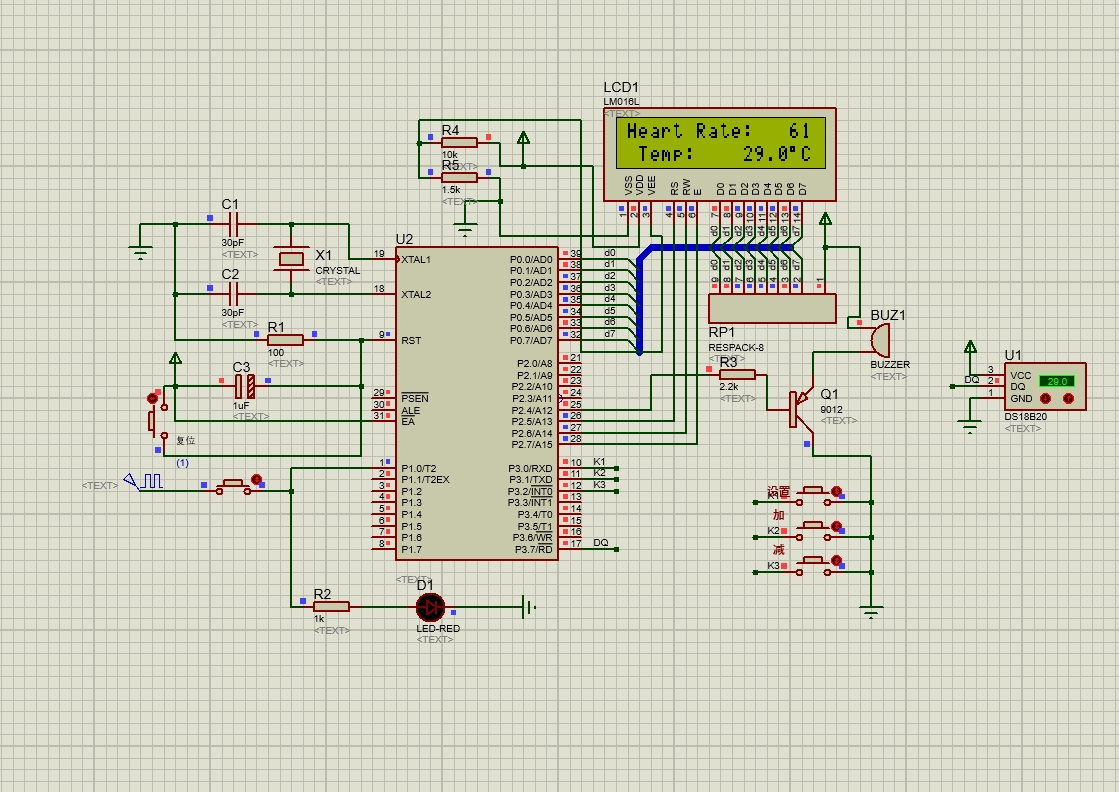Viewport: 1119px width, 792px height.
Task: Select the U2 microcontroller body
Action: pyautogui.click(x=477, y=404)
